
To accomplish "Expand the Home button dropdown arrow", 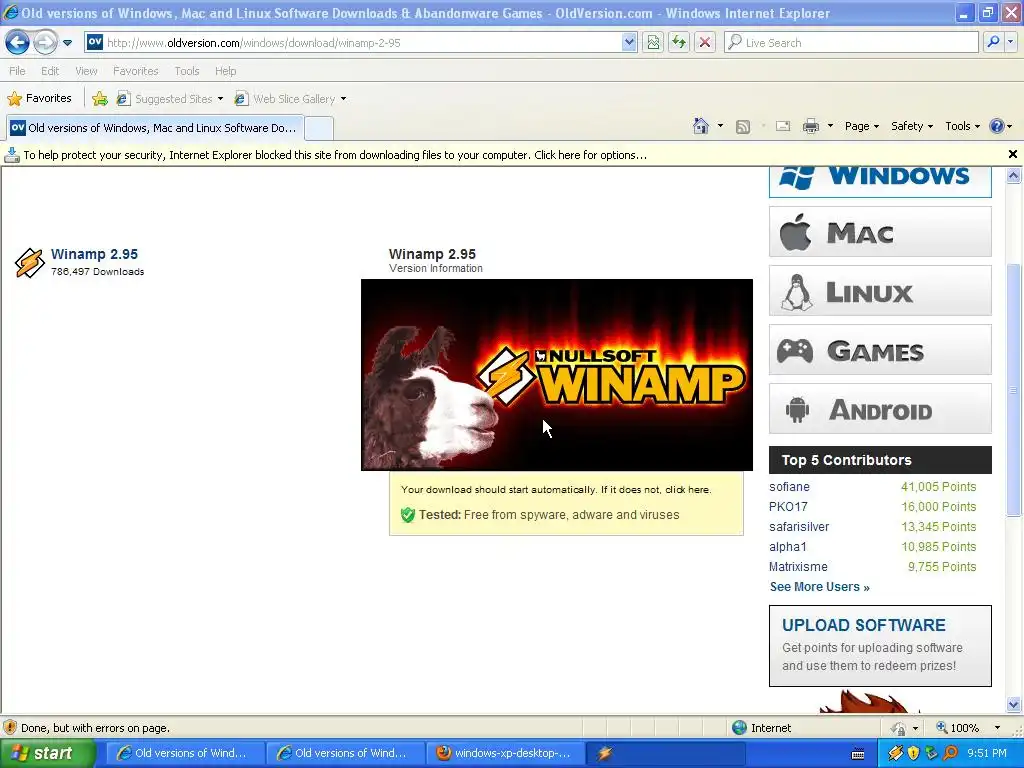I will coord(720,126).
